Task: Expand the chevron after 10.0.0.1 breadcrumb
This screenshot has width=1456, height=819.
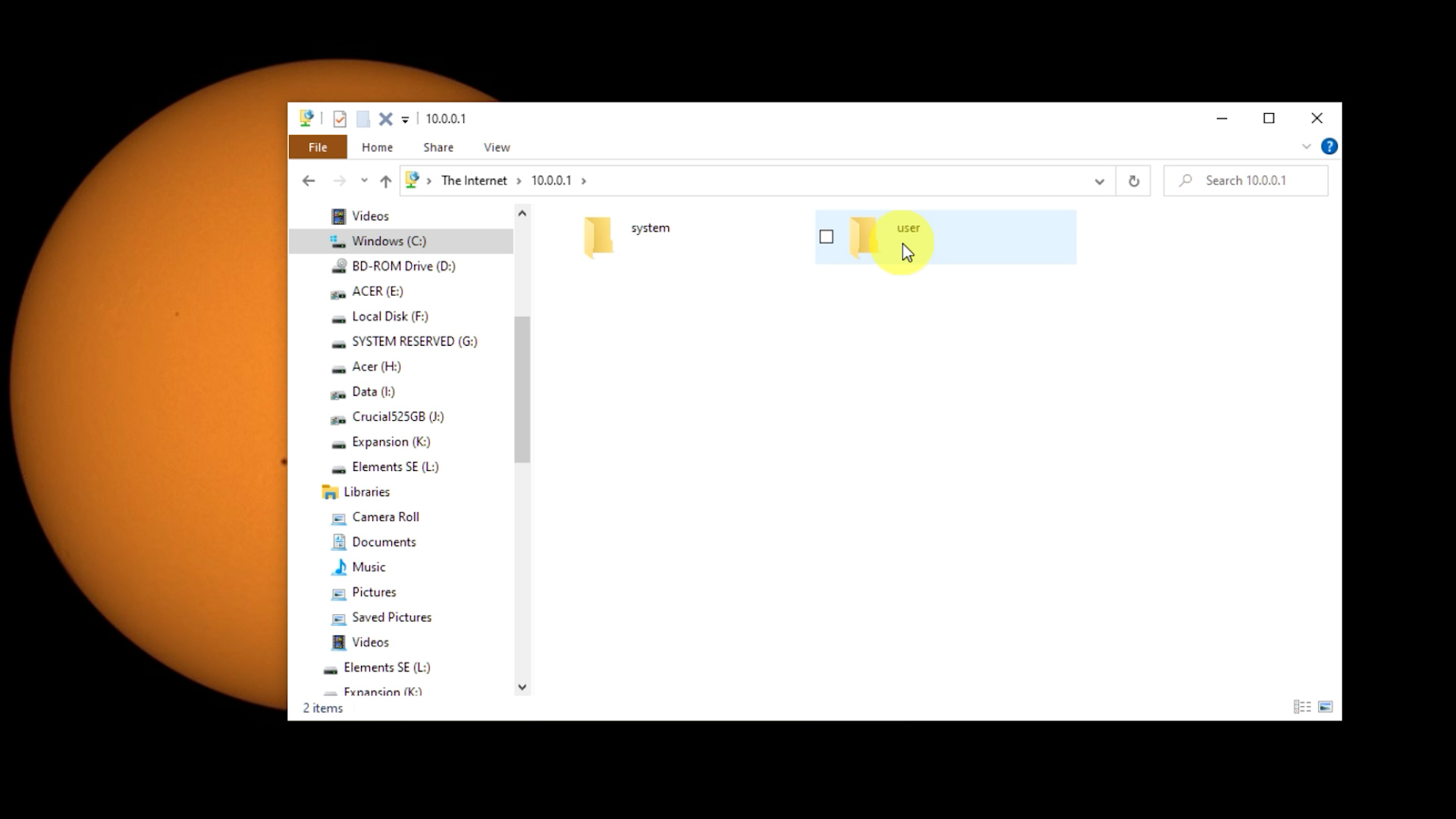Action: [583, 180]
